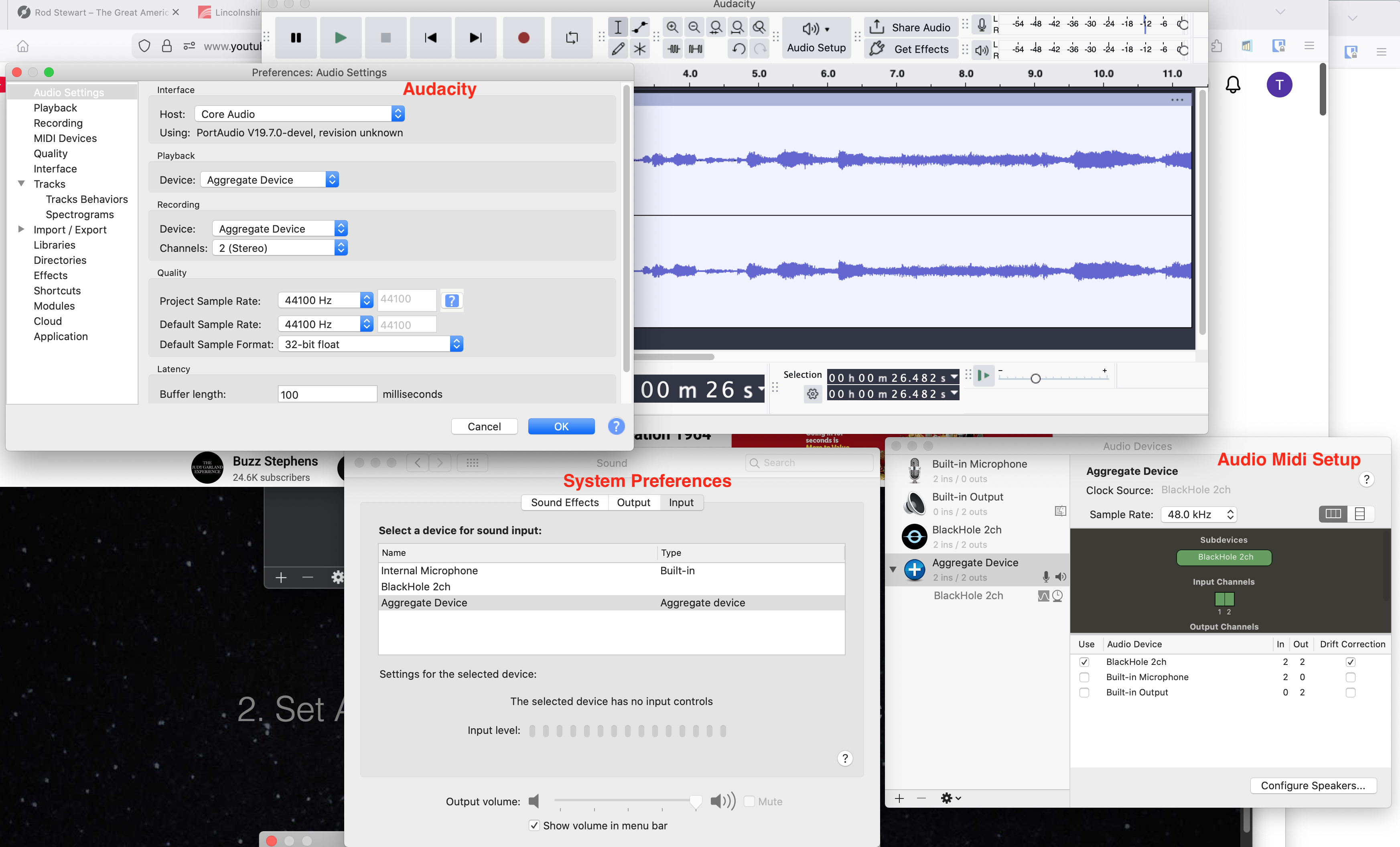
Task: Click the Play-at-Speed button
Action: point(984,375)
